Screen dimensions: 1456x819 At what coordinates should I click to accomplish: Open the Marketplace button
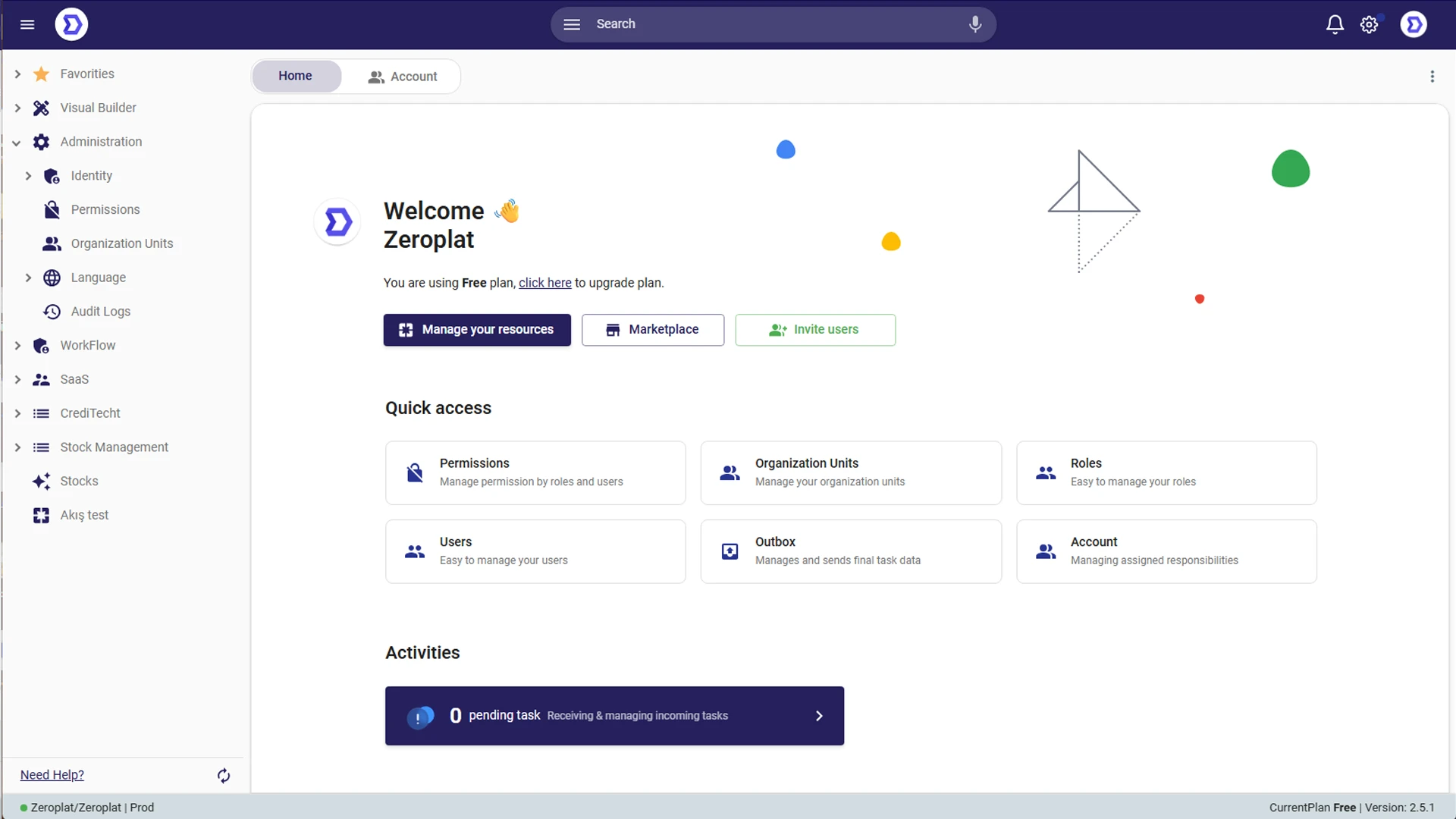click(653, 330)
